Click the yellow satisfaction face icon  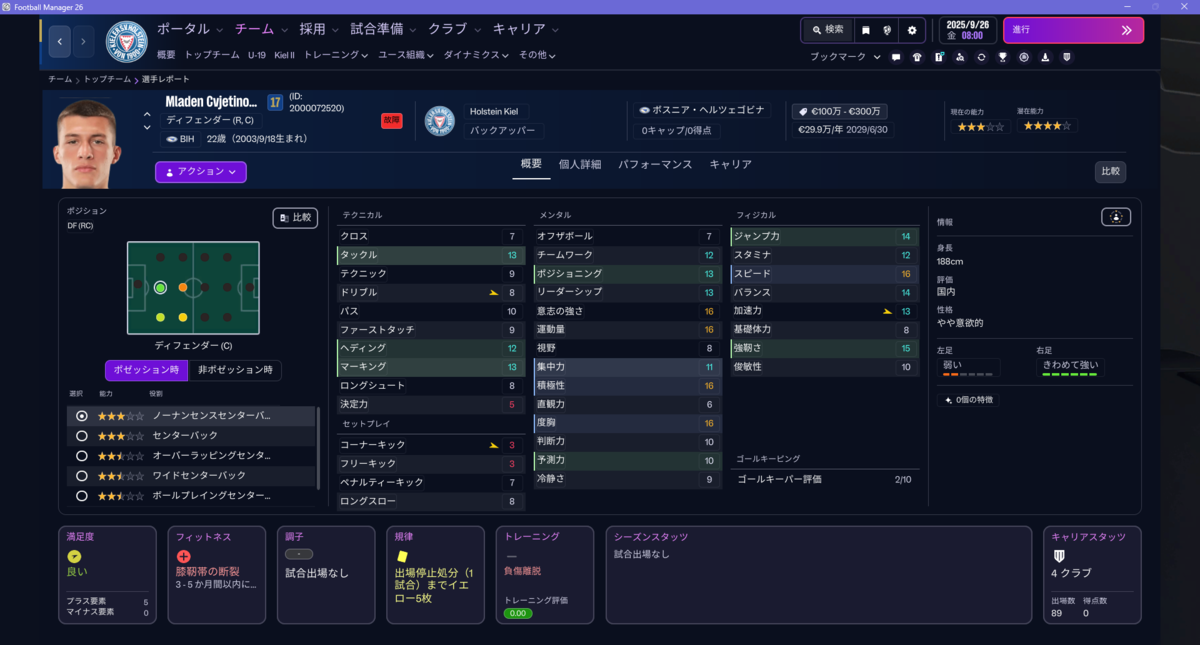coord(74,556)
